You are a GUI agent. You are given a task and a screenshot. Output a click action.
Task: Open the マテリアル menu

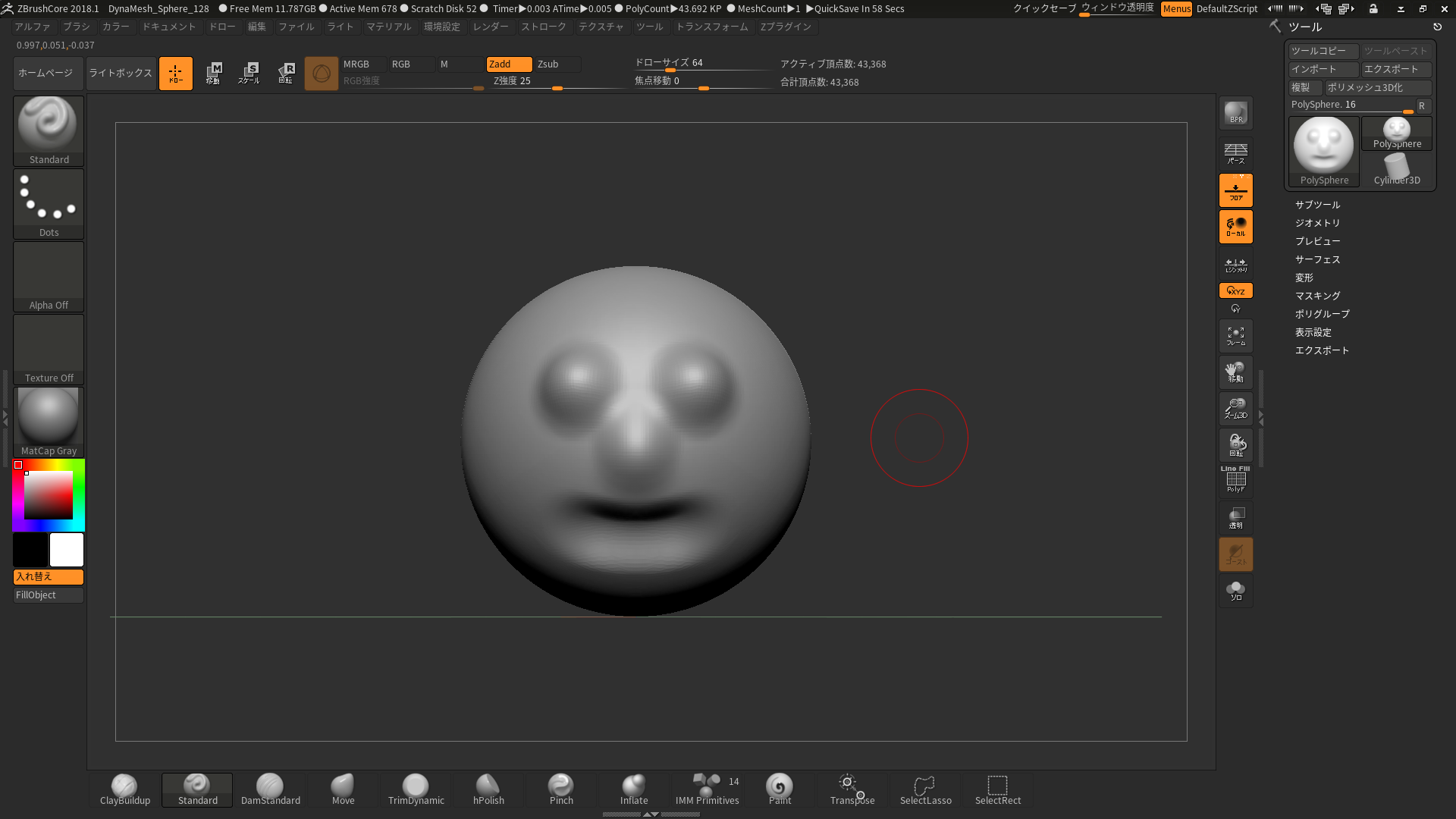388,26
